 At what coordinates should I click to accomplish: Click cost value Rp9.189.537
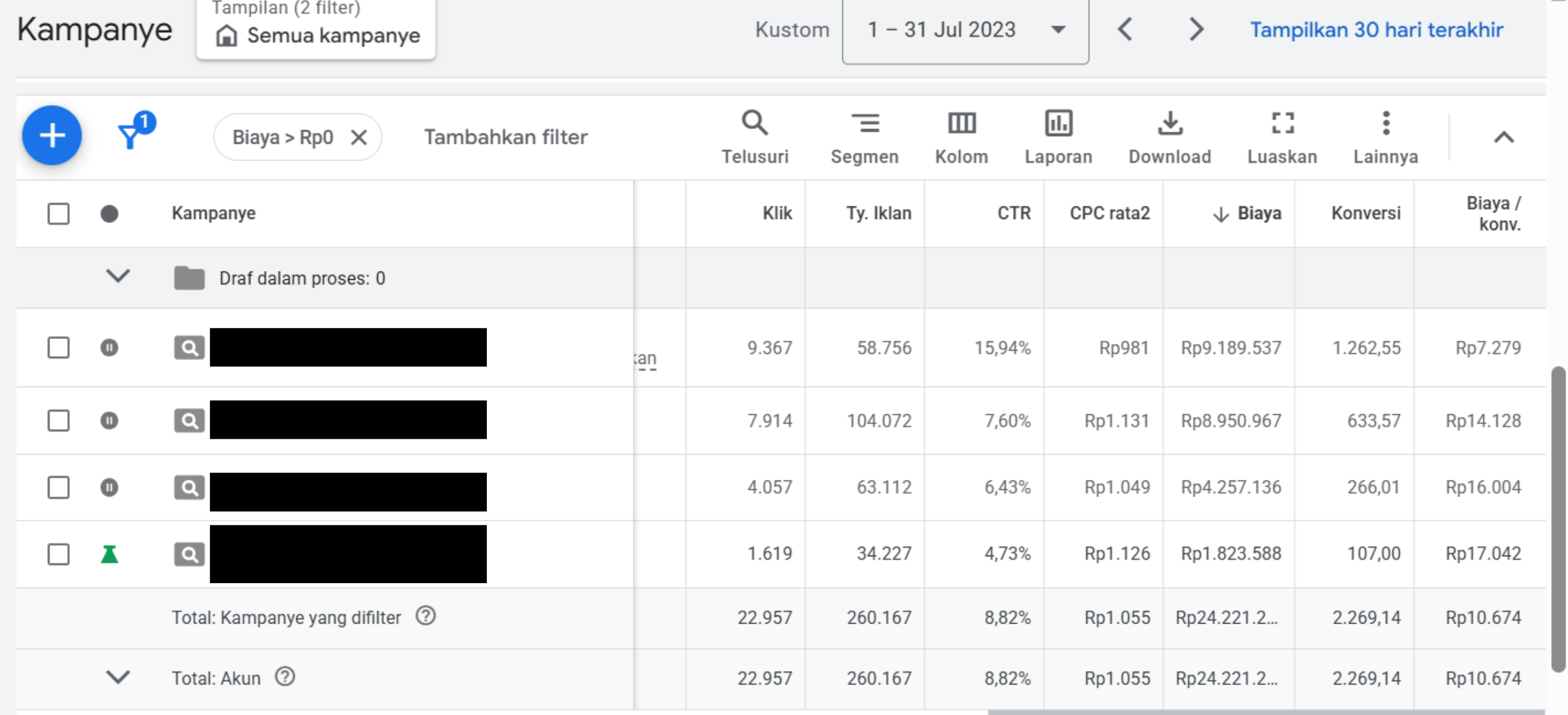coord(1231,348)
